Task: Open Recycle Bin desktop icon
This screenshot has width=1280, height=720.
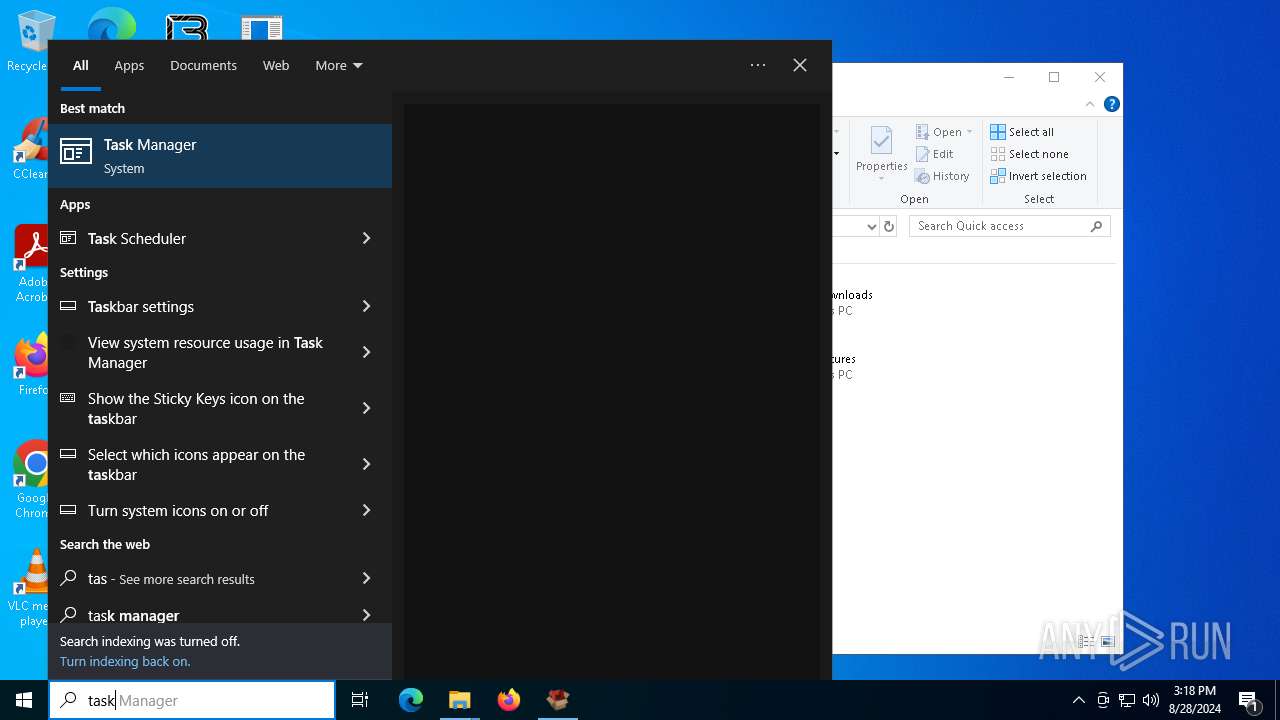Action: click(x=30, y=42)
